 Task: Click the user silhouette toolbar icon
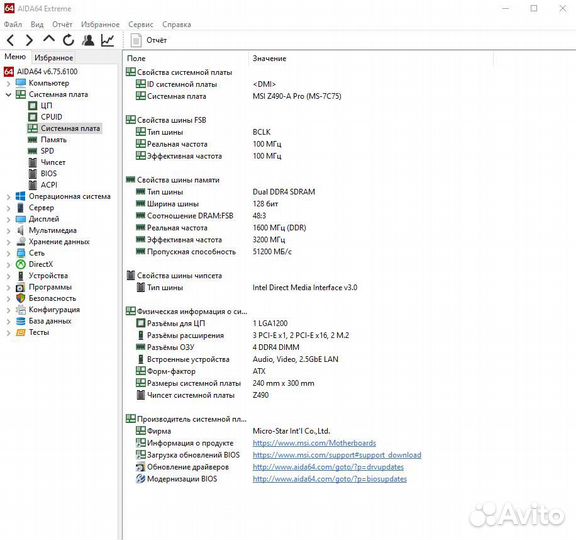[x=88, y=40]
